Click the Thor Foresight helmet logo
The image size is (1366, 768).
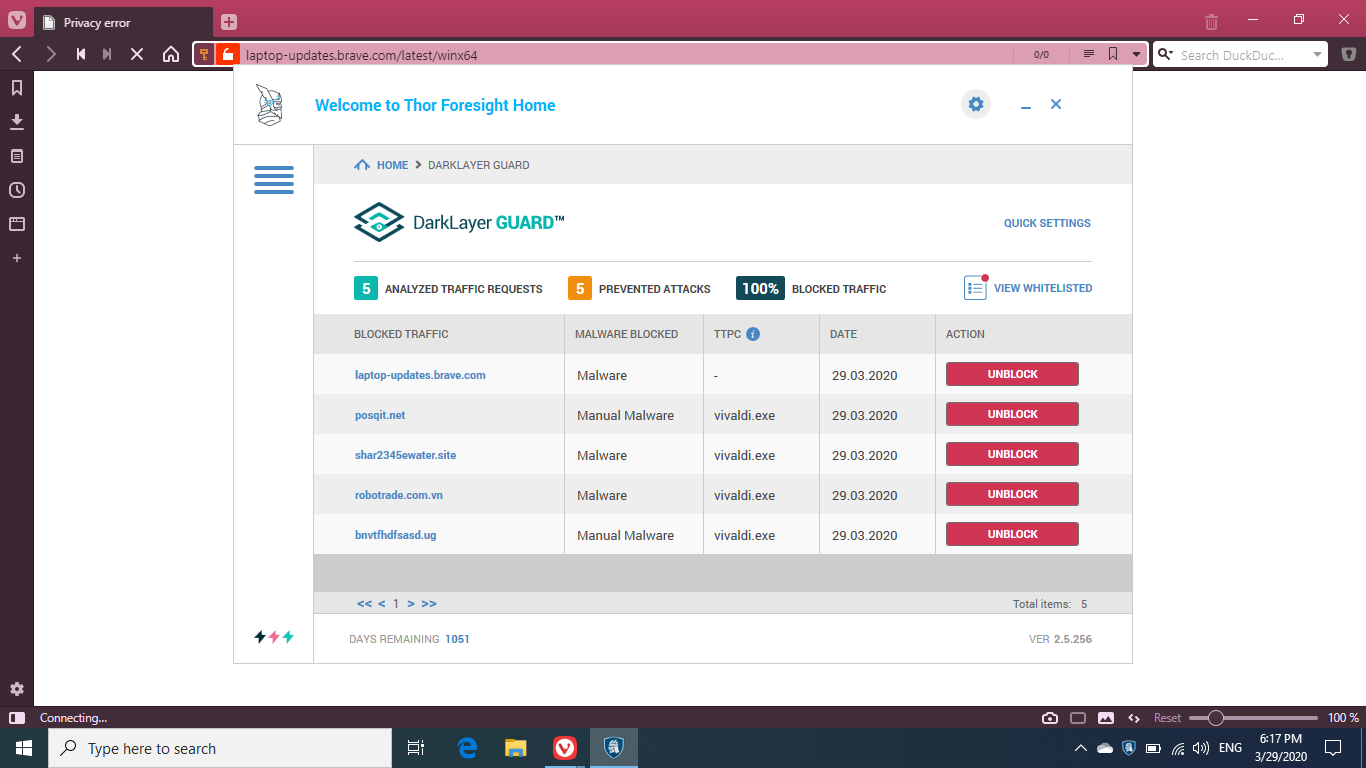pyautogui.click(x=270, y=105)
